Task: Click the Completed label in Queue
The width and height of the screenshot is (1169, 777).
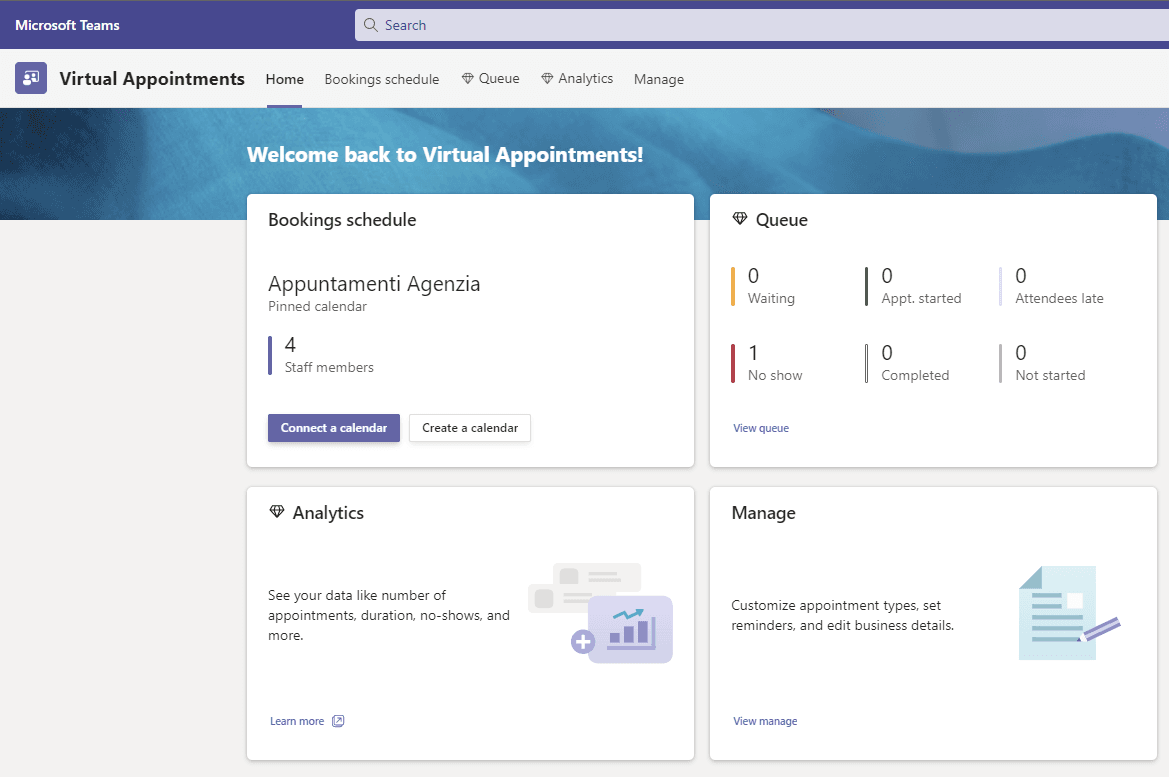Action: point(915,375)
